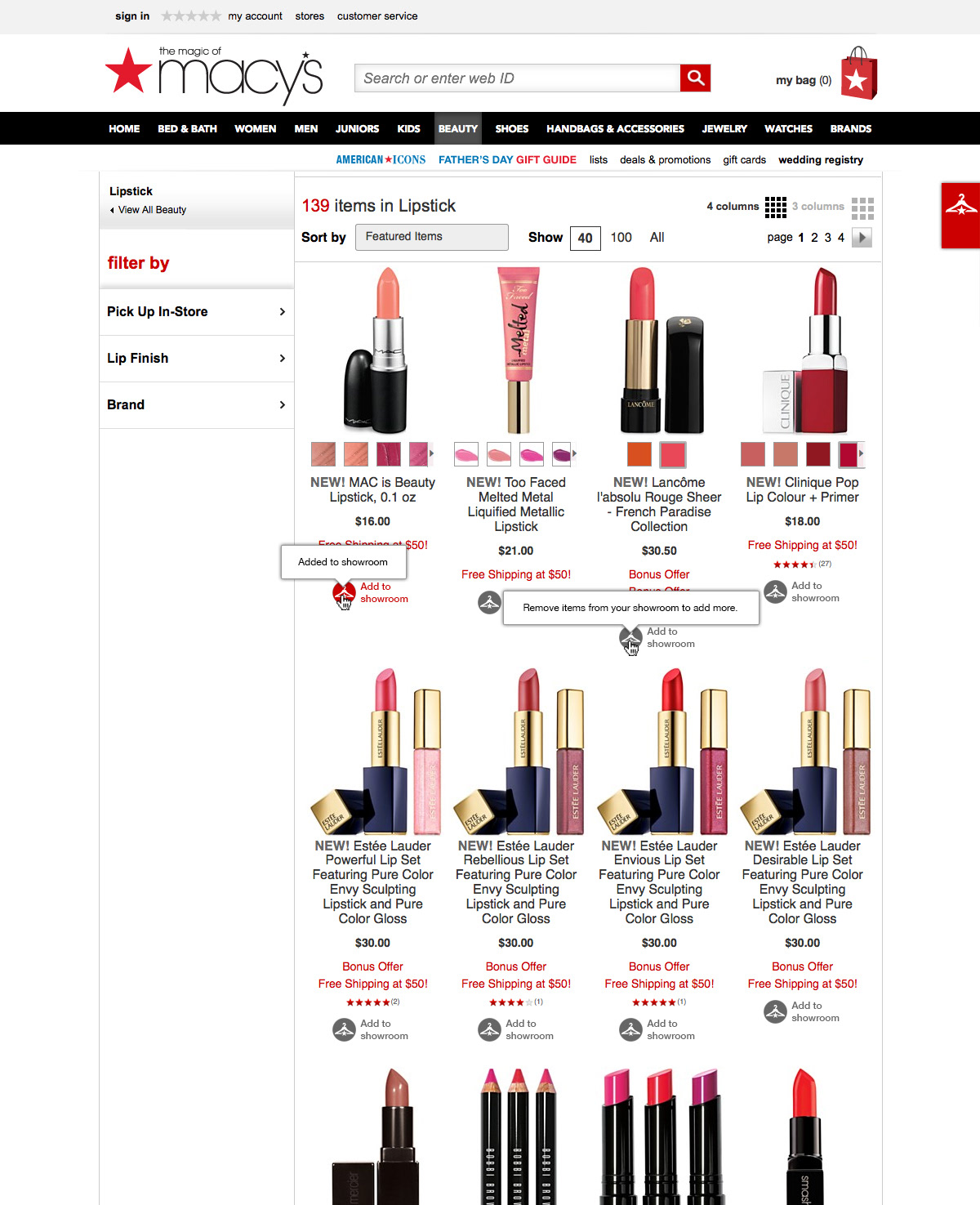Open gift cards link
980x1205 pixels.
click(x=744, y=159)
